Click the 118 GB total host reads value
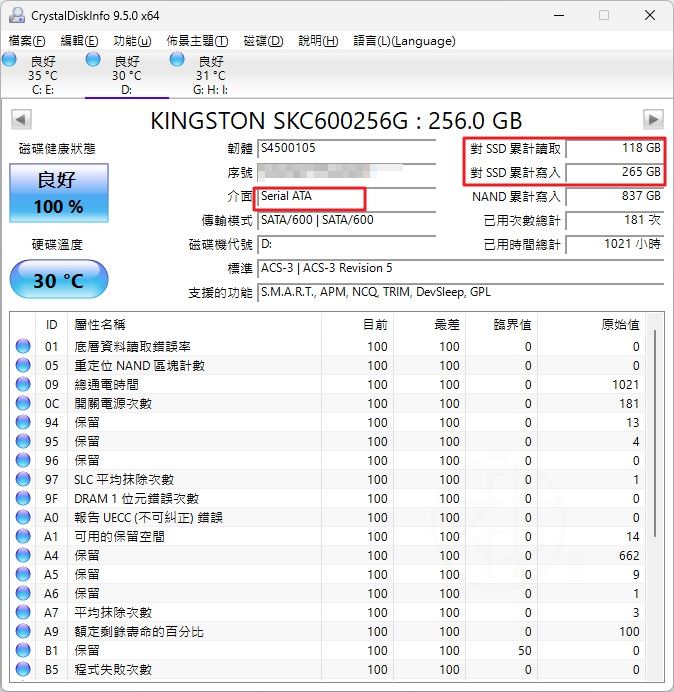Screen dimensions: 674x692 coord(615,148)
